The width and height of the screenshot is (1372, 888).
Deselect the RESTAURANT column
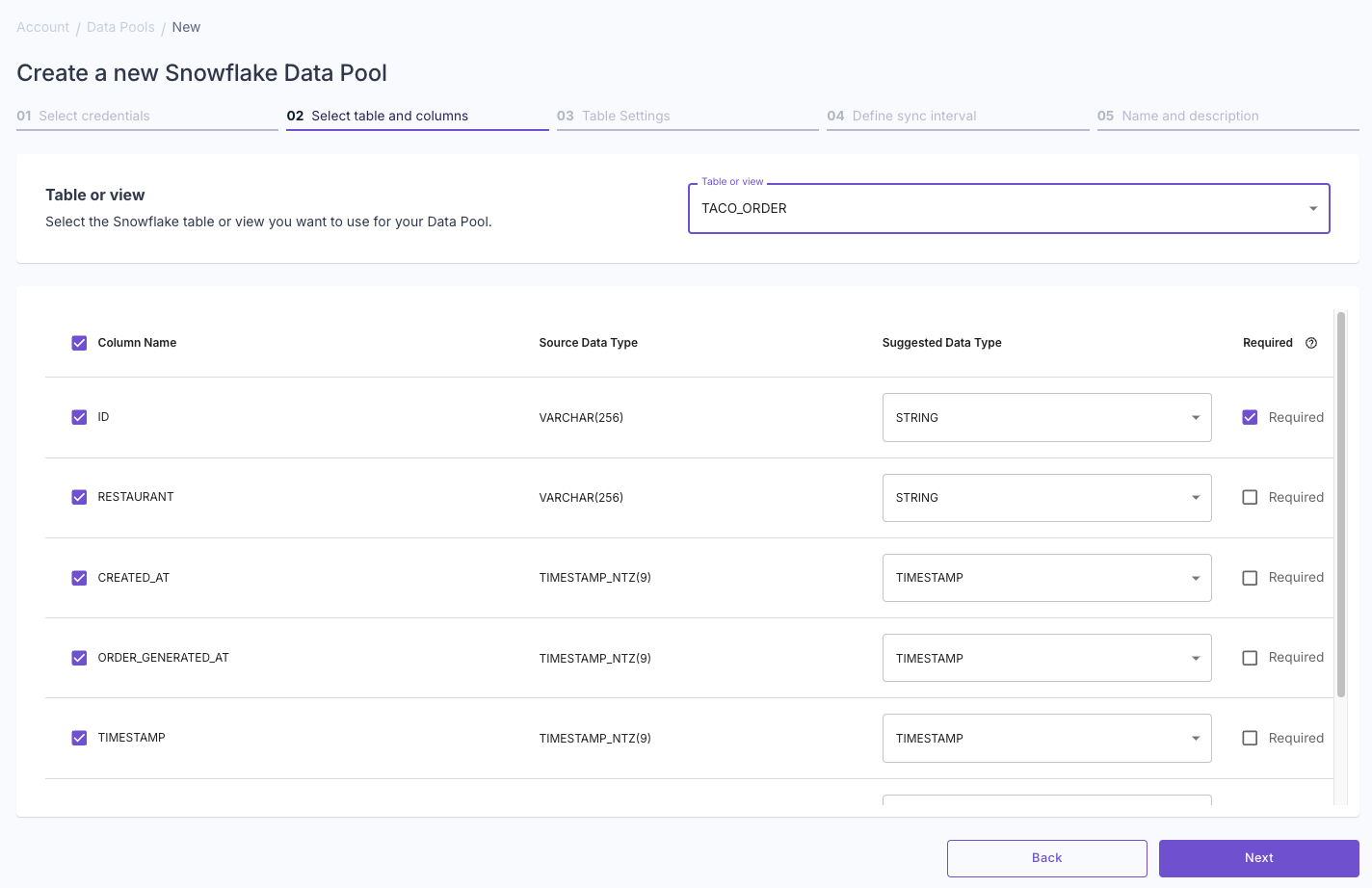point(78,497)
